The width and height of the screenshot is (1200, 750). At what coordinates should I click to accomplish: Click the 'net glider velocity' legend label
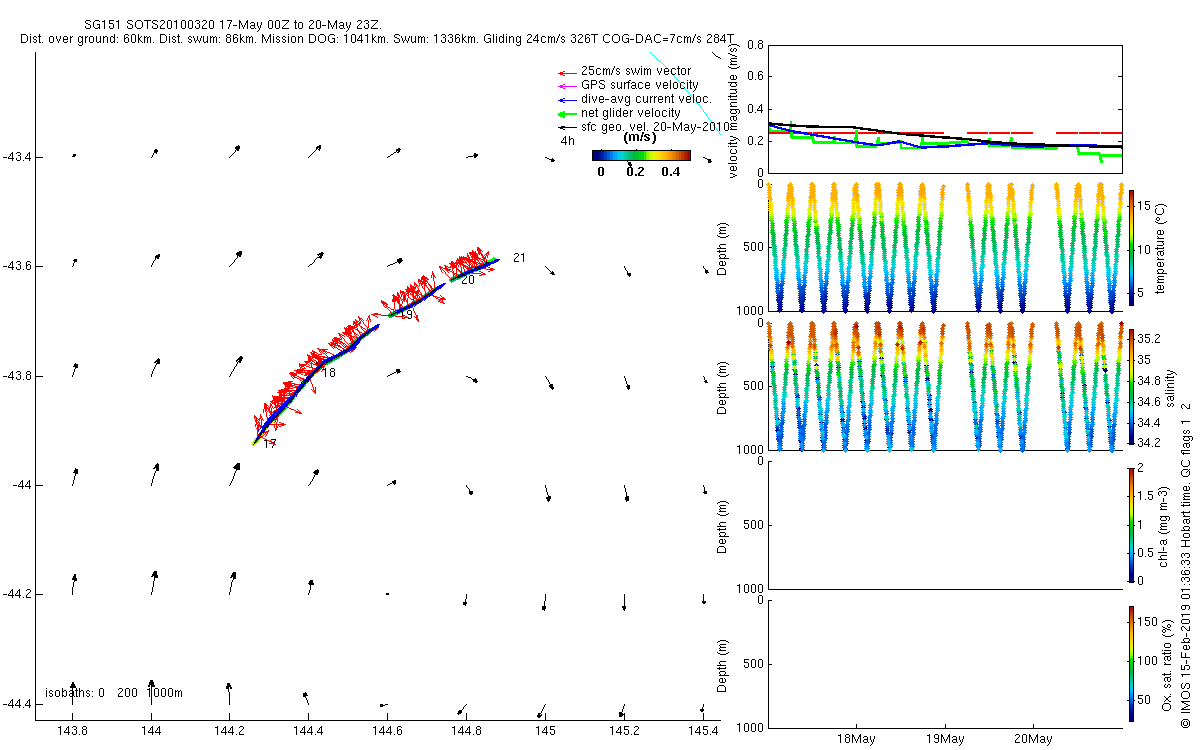coord(631,113)
